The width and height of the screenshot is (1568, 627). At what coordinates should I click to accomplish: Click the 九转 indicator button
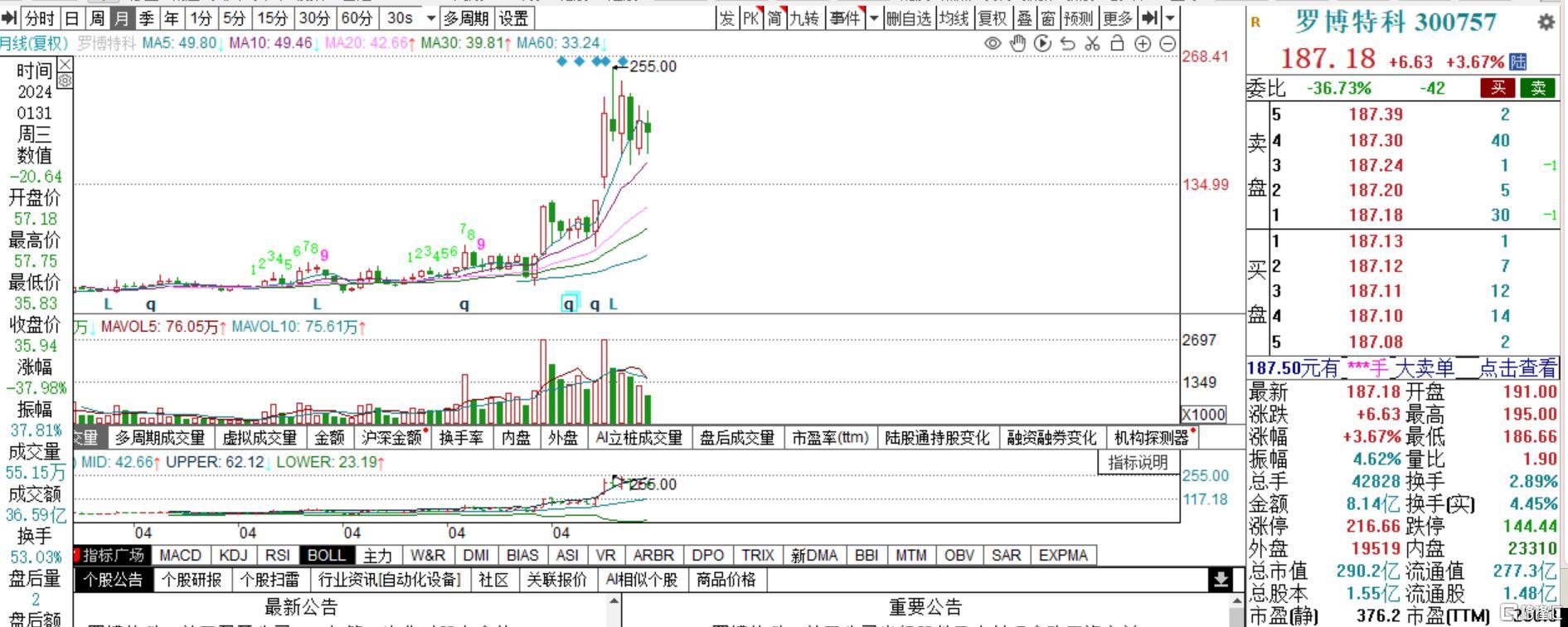(803, 17)
